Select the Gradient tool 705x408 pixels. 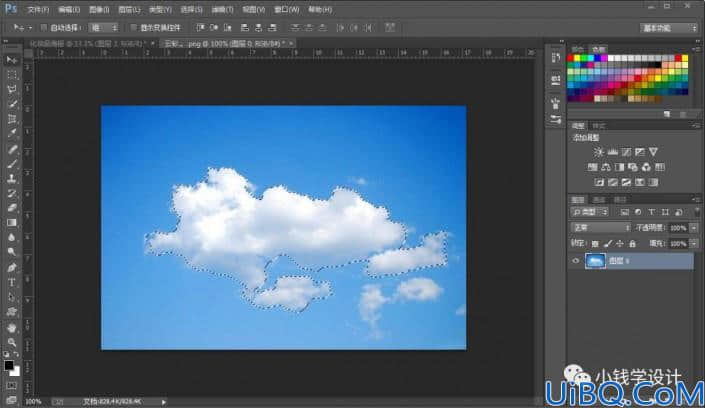click(x=12, y=223)
